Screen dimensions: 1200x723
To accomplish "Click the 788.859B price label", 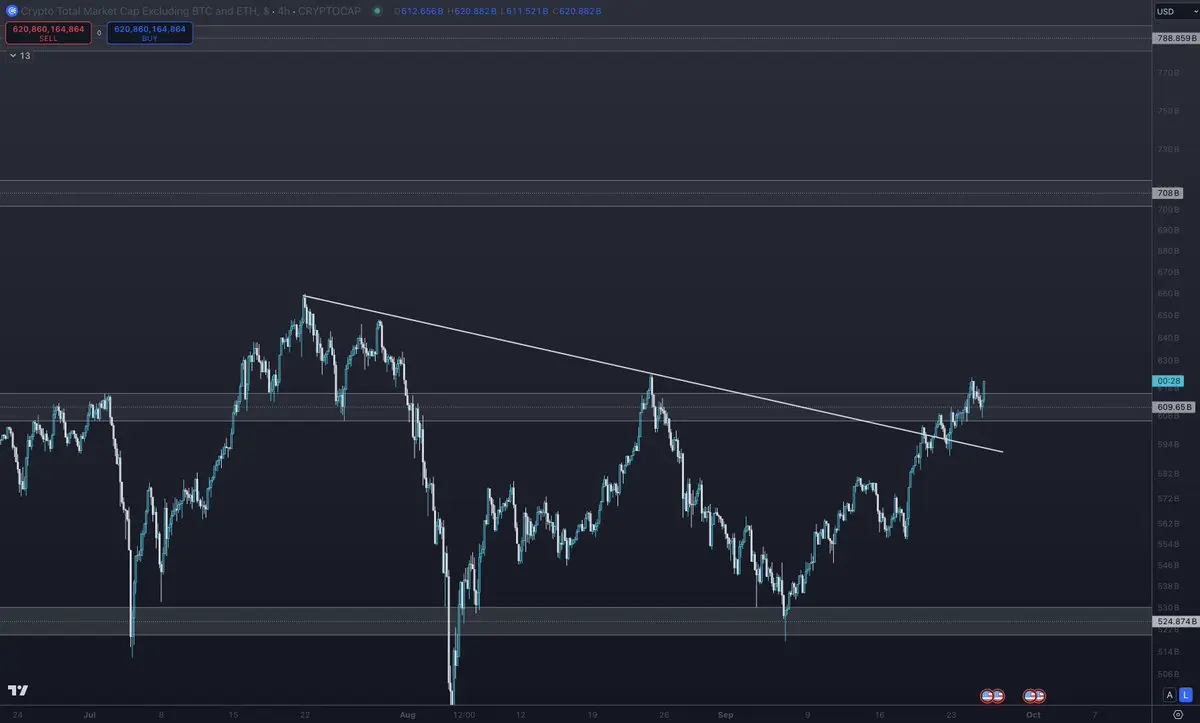I will (x=1176, y=38).
